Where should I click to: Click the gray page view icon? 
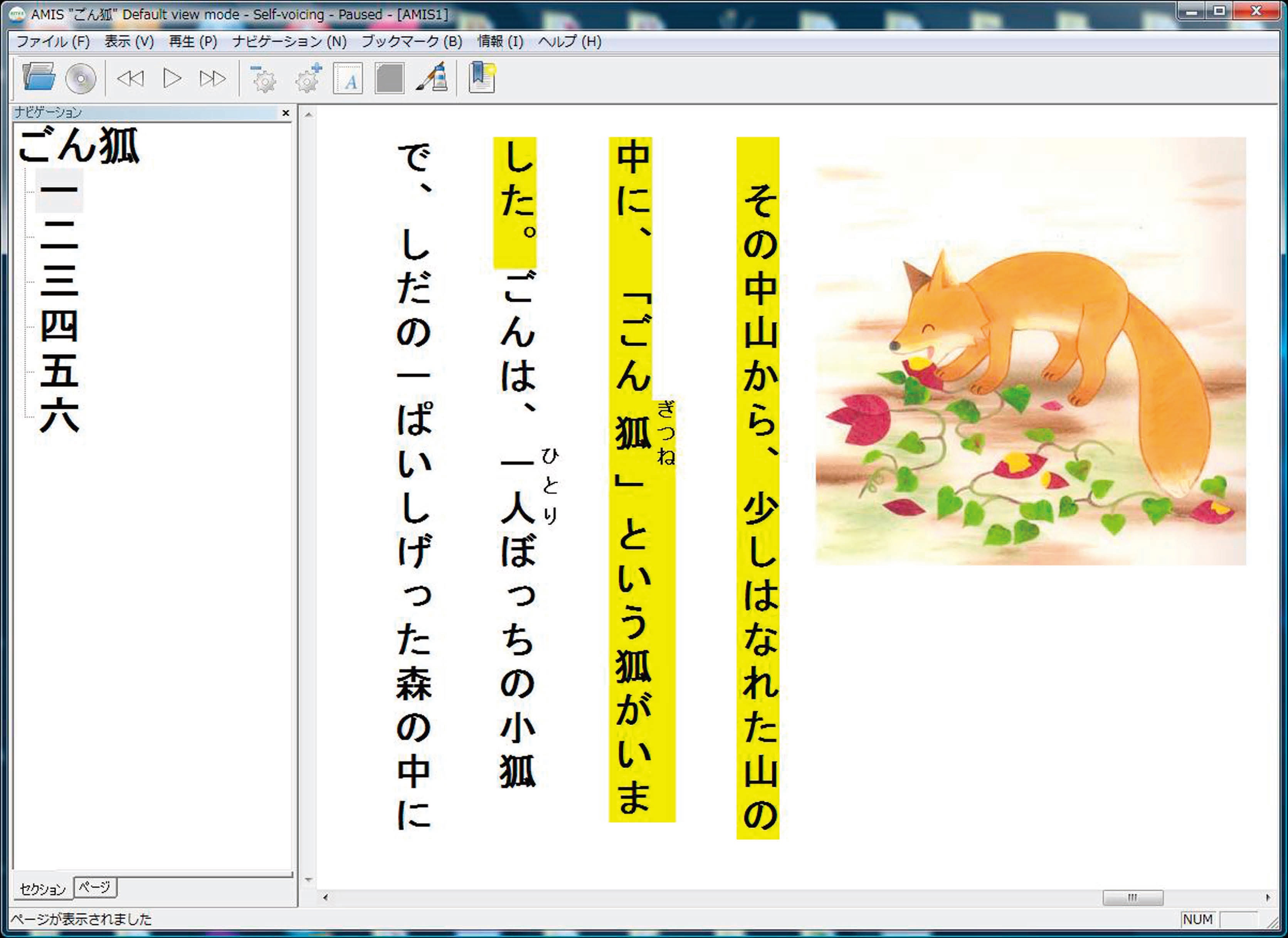(x=389, y=78)
